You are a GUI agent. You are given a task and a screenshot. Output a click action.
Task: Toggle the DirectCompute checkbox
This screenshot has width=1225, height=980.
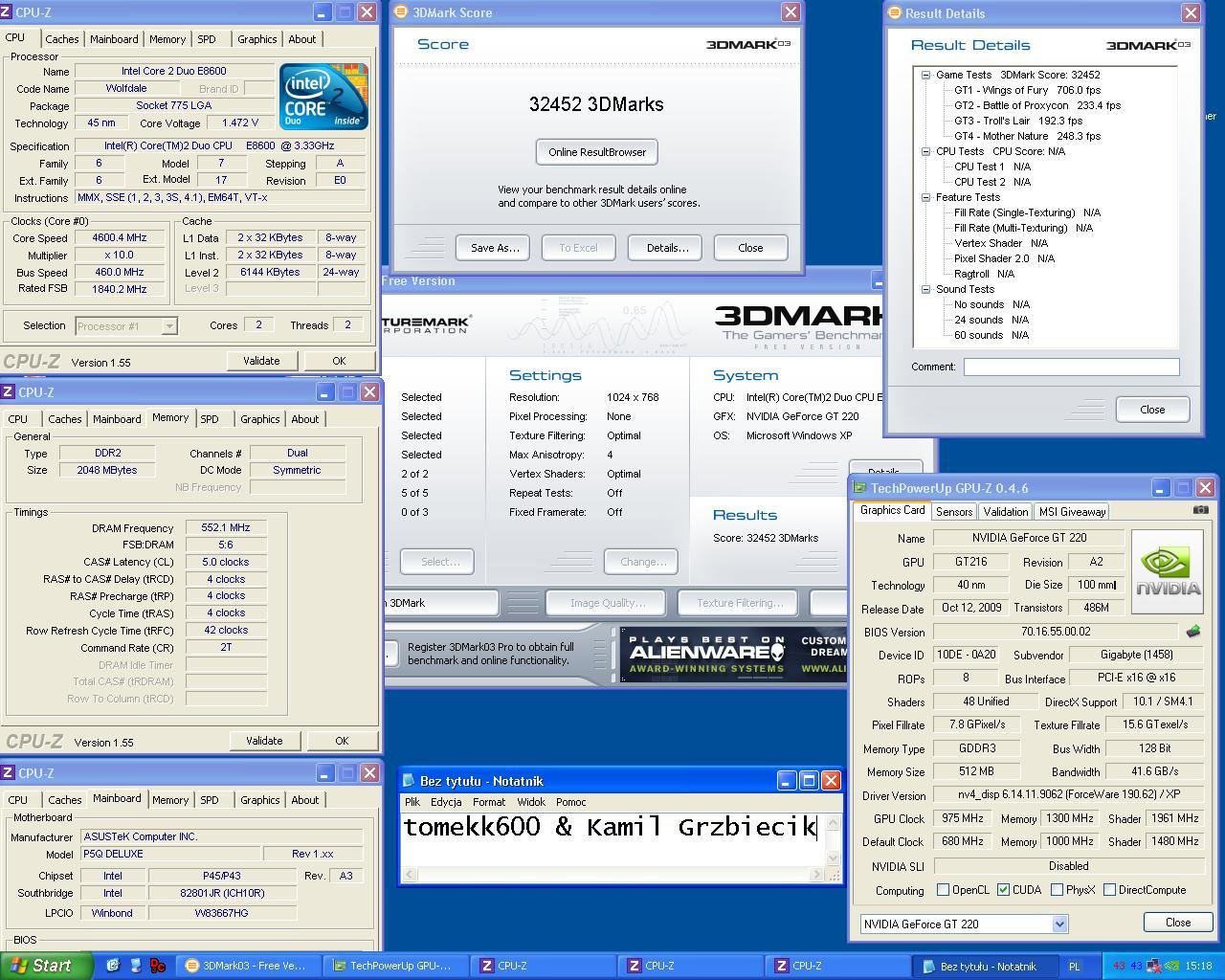coord(1109,890)
